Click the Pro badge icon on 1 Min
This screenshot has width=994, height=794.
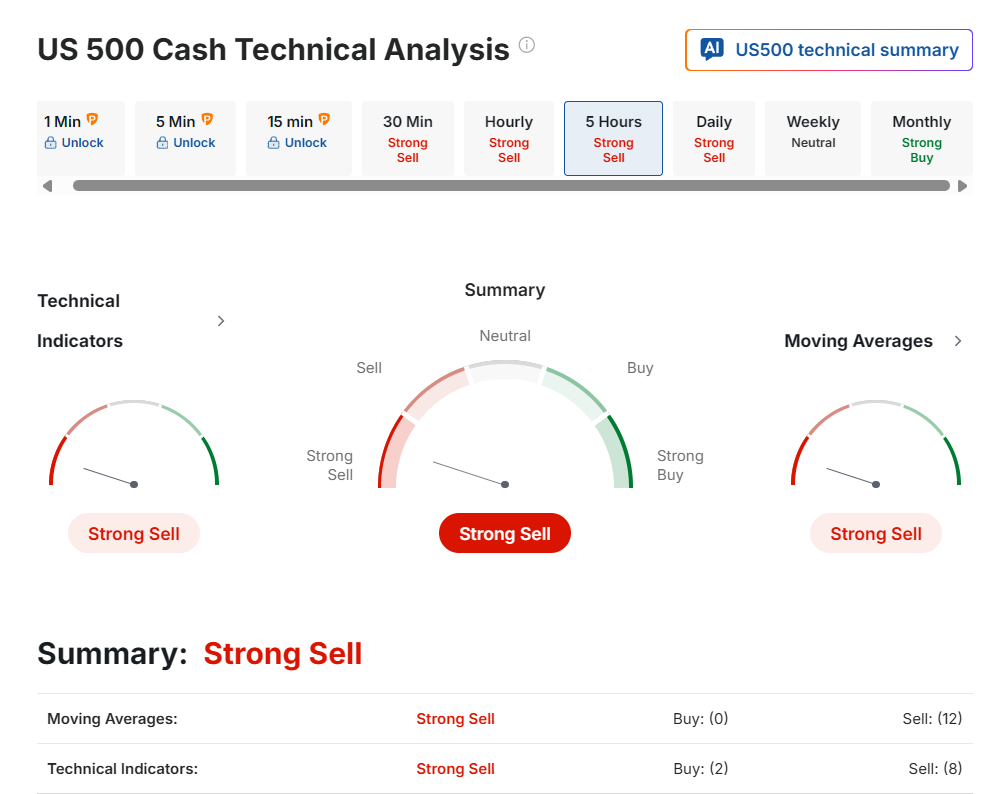pyautogui.click(x=93, y=120)
